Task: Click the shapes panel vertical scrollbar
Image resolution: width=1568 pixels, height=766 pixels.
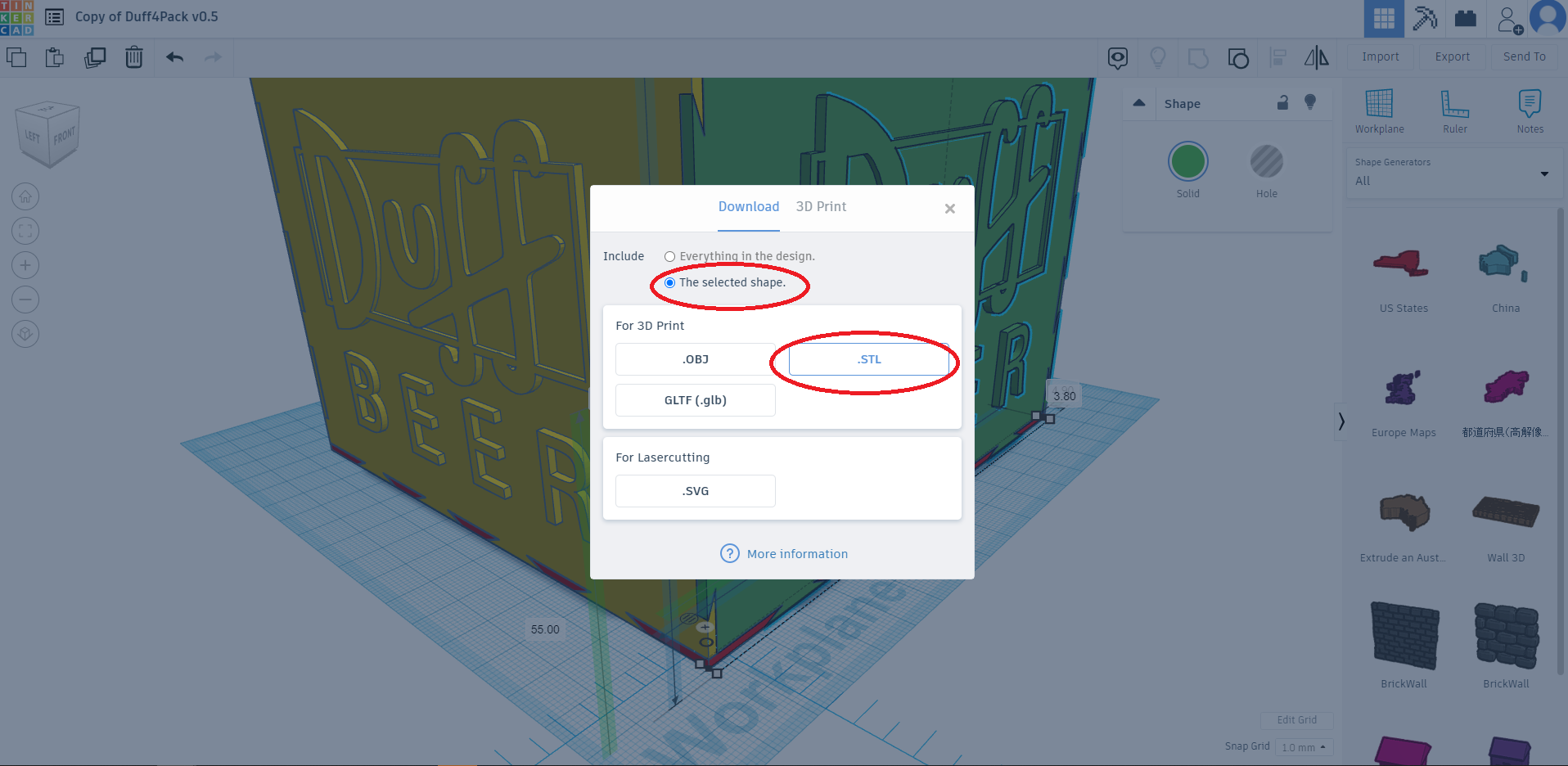Action: (1561, 442)
